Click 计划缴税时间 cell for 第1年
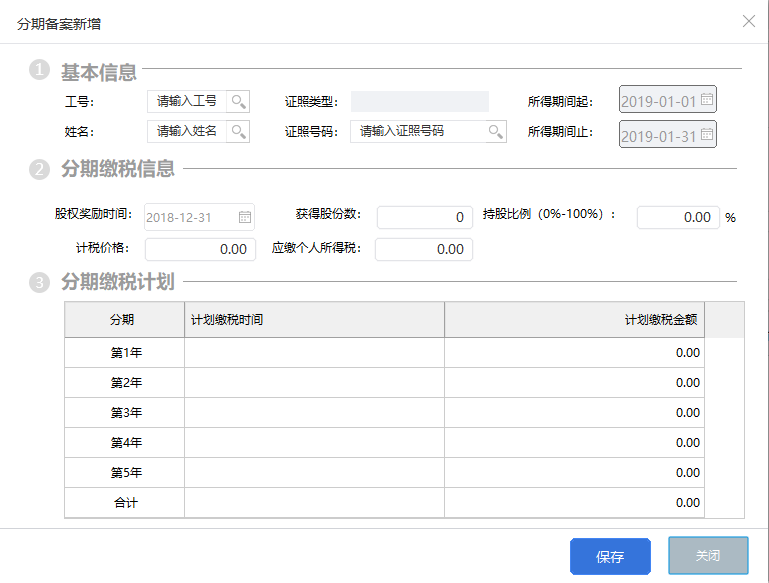This screenshot has width=769, height=583. tap(314, 353)
